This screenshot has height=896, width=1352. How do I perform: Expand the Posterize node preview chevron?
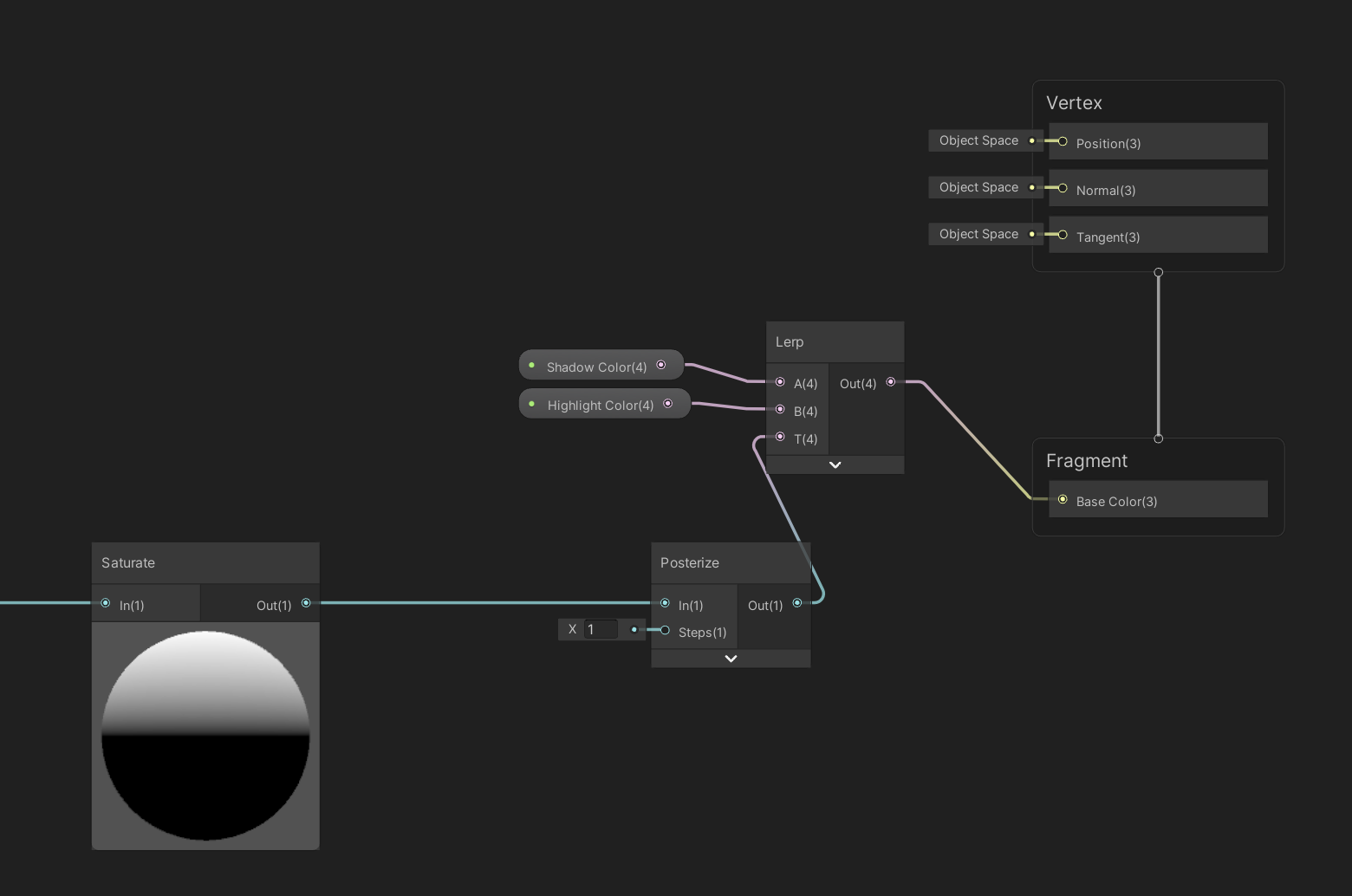point(731,659)
